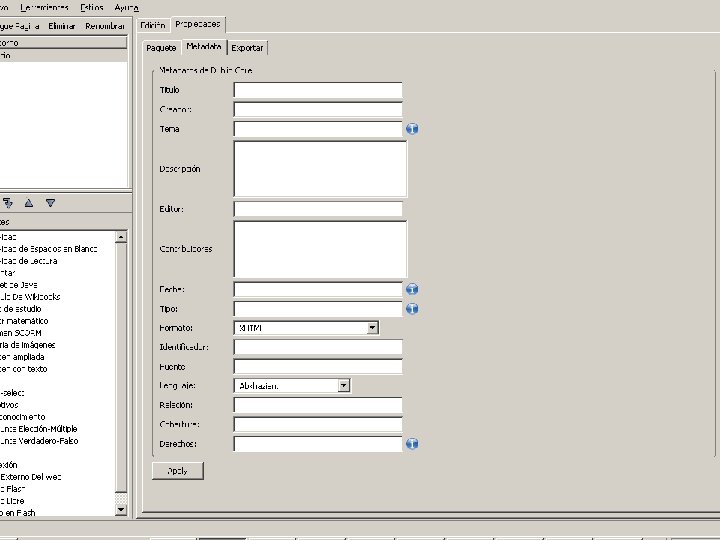Select 'Sitio Externo Del web' iDevice
This screenshot has height=540, width=720.
click(x=30, y=477)
